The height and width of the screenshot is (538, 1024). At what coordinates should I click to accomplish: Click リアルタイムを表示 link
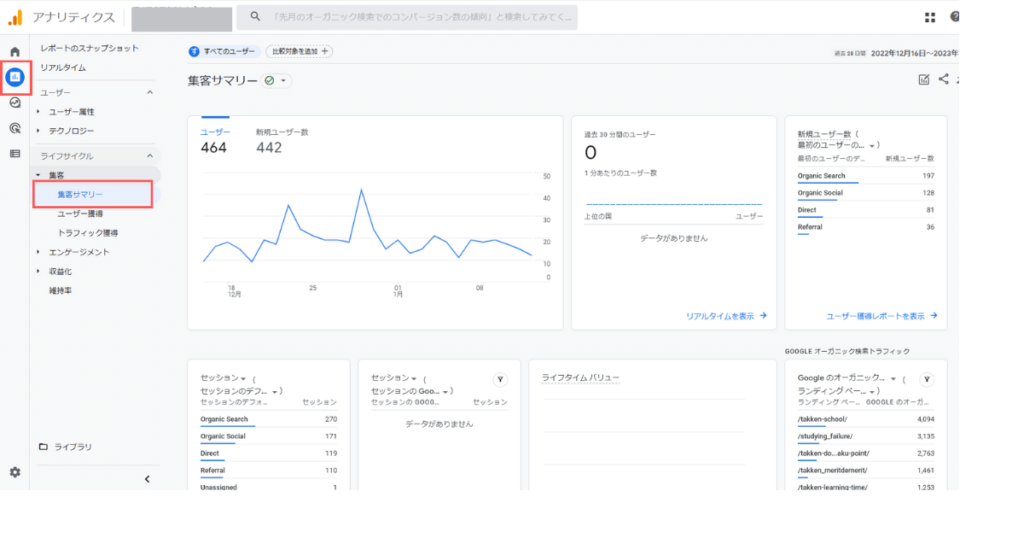(x=726, y=316)
